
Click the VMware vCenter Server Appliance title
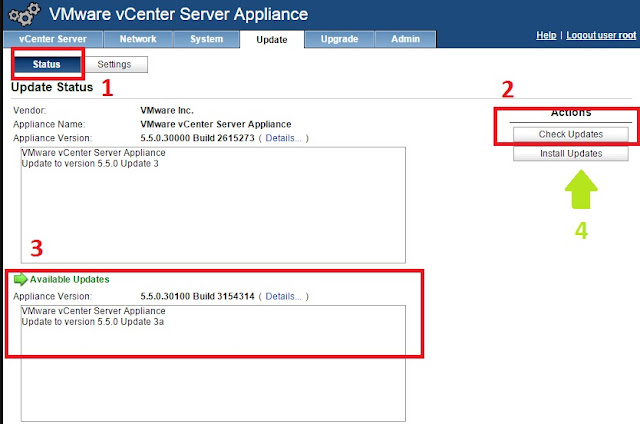(178, 14)
